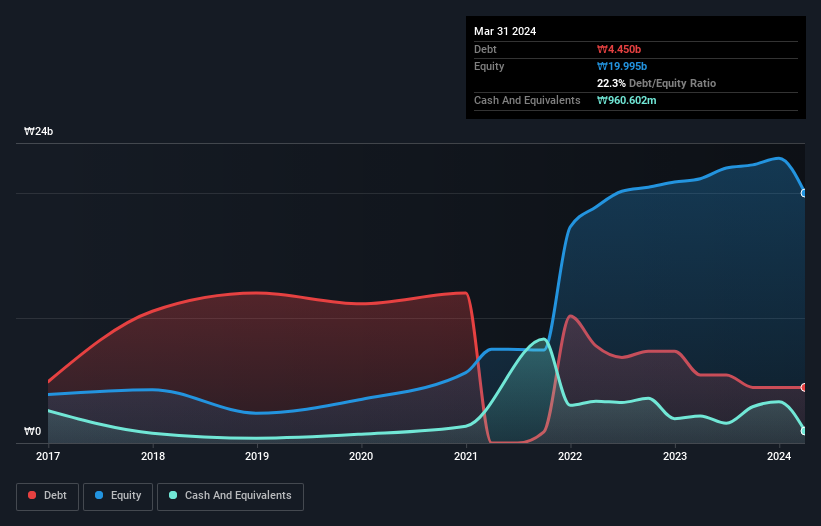Click the 2018 x-axis label
821x526 pixels.
[x=153, y=456]
